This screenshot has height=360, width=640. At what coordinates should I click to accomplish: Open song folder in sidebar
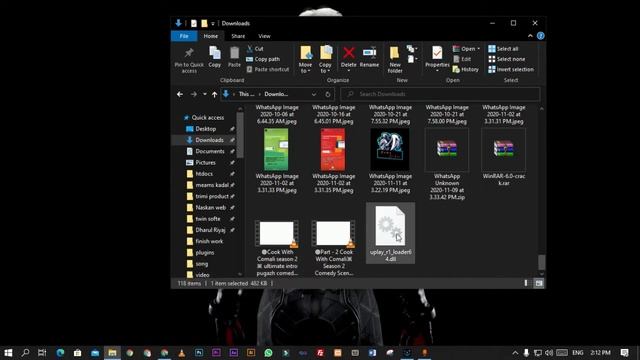pos(201,264)
